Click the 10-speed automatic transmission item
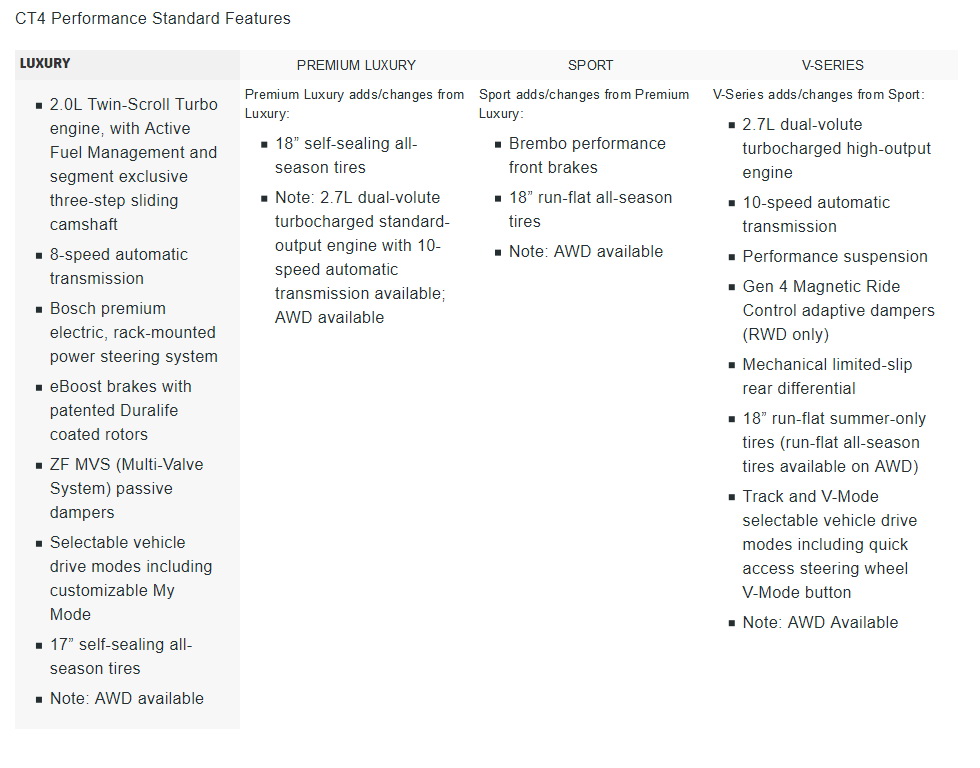 pyautogui.click(x=815, y=214)
